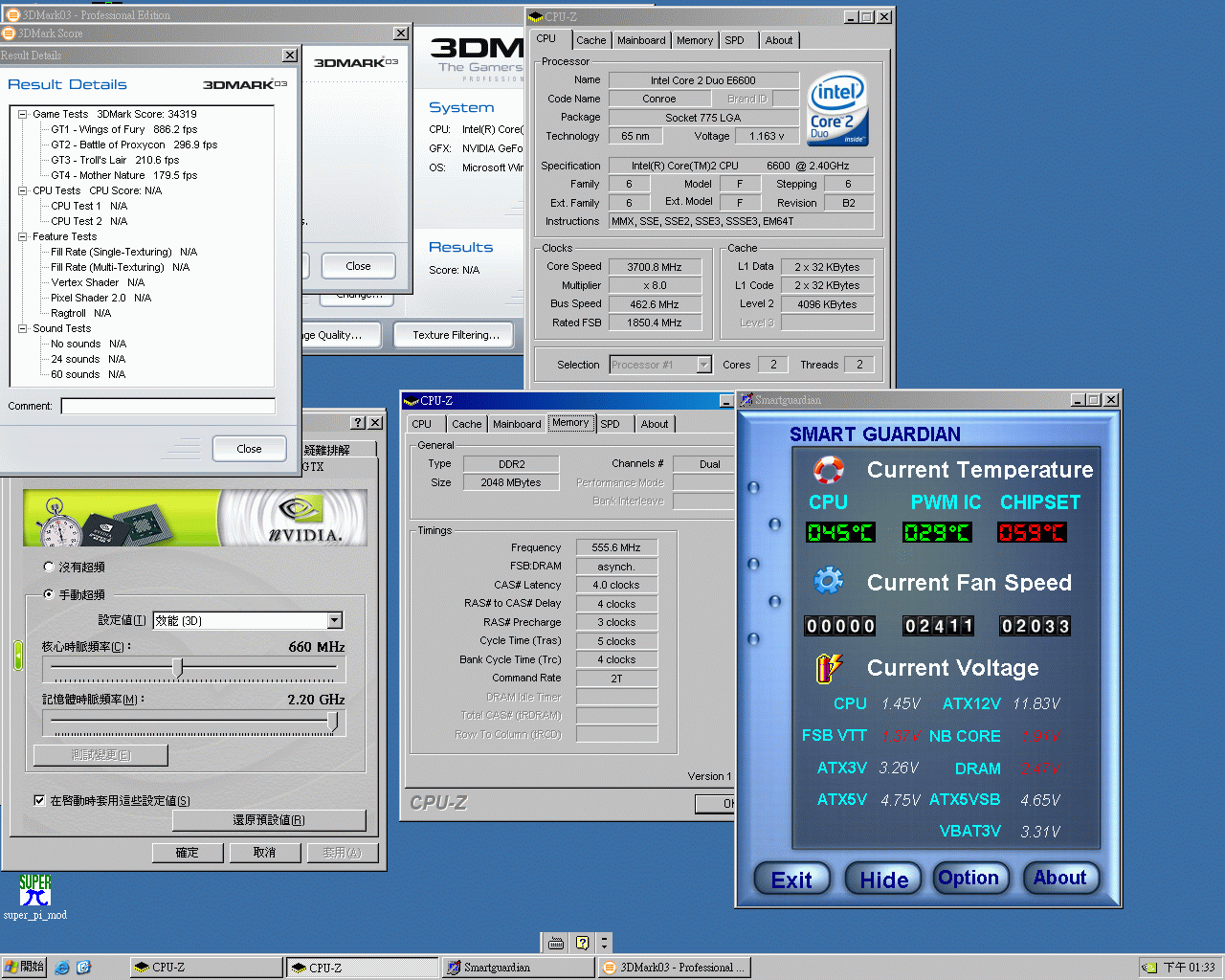
Task: Select the 沒有超頻 (no overclock) radio button
Action: click(x=49, y=567)
